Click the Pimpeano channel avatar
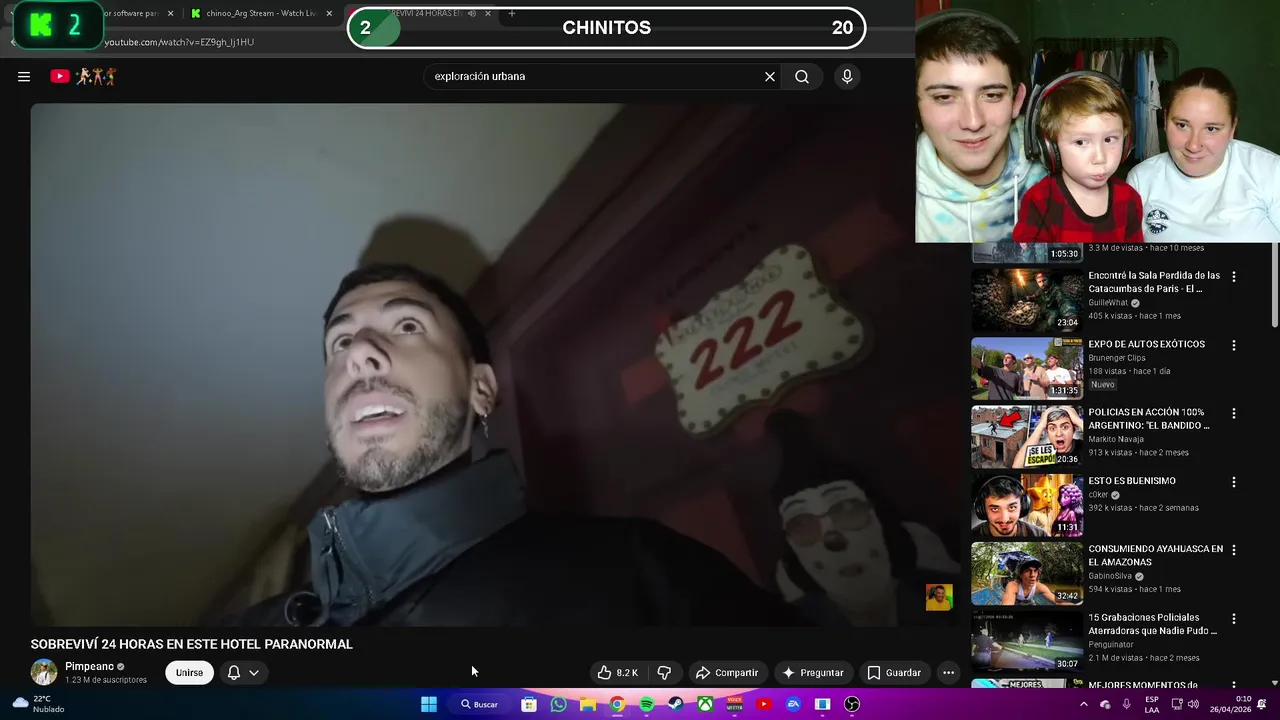Screen dimensions: 1280x720 pos(44,672)
